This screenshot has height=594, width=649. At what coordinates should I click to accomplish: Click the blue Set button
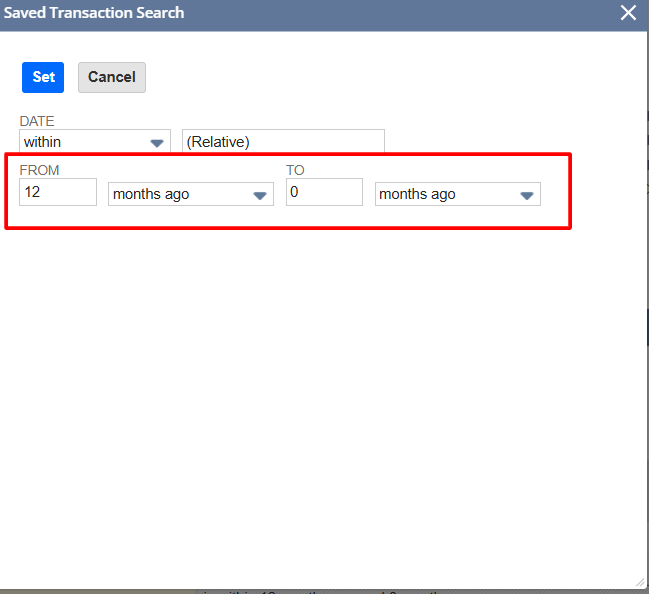[43, 77]
